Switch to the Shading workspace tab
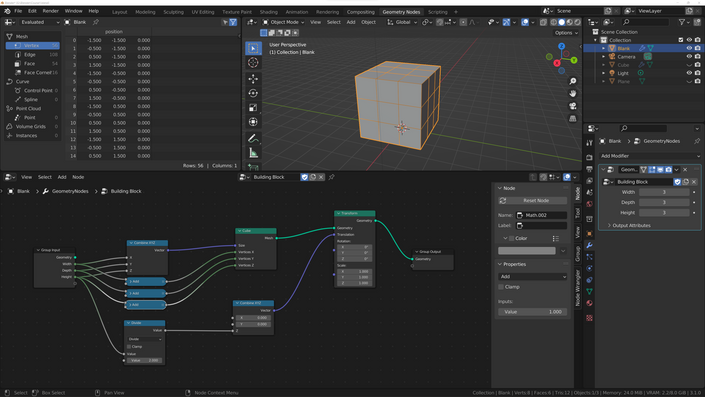705x397 pixels. click(268, 12)
